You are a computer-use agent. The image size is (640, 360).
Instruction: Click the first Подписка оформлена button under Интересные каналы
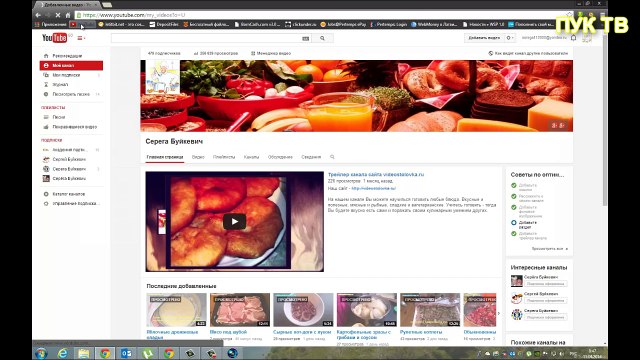545,284
